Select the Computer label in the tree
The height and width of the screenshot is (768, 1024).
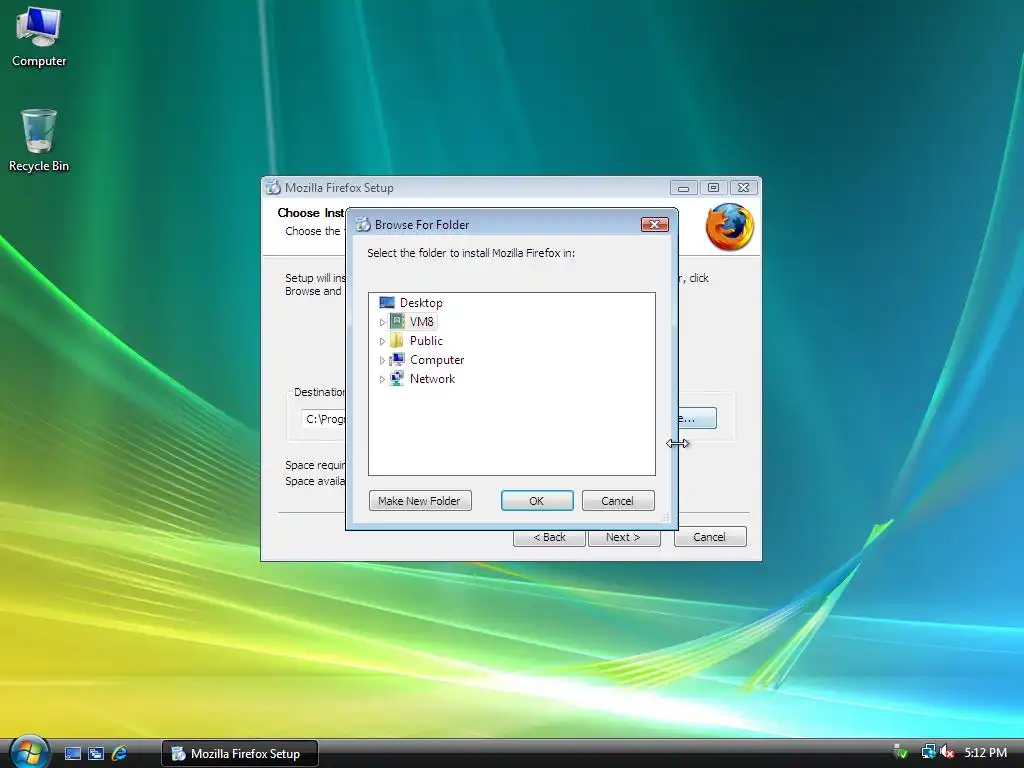[x=437, y=359]
